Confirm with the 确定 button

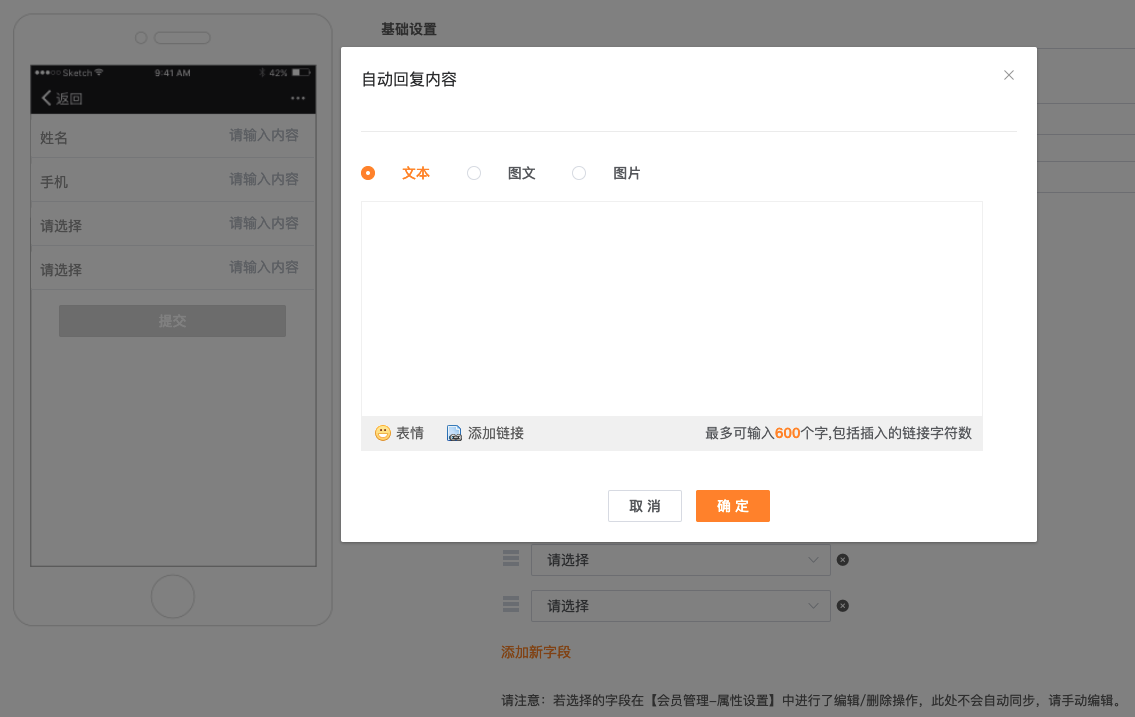(732, 506)
